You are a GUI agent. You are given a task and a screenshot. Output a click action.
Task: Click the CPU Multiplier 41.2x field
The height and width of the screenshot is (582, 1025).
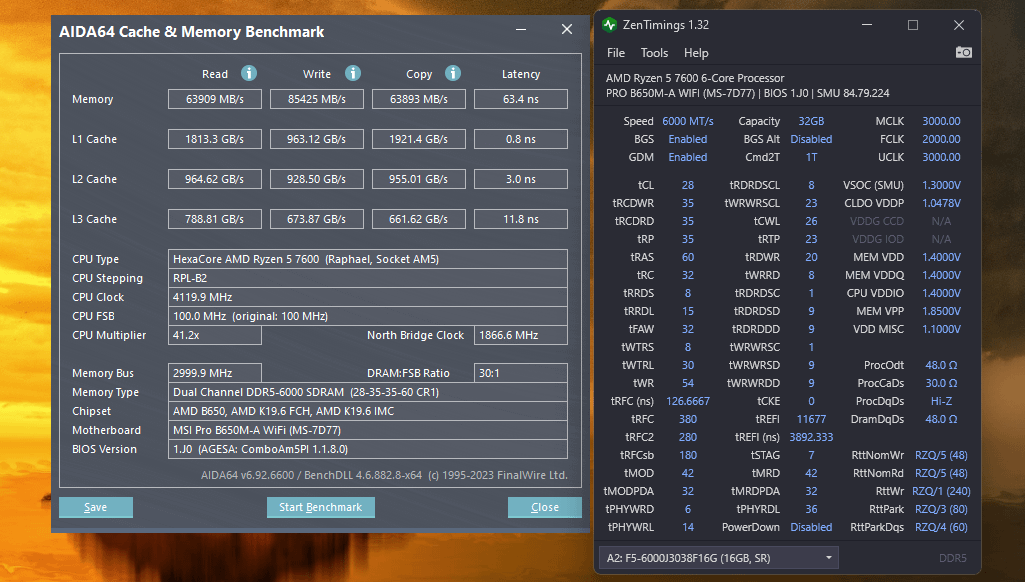(214, 335)
